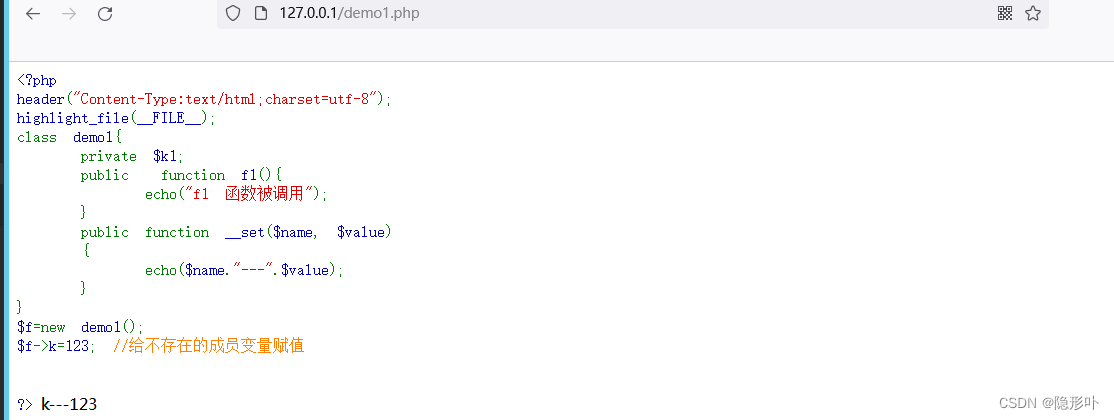This screenshot has width=1114, height=420.
Task: Click the highlight_file(__FILE__) line
Action: 116,118
